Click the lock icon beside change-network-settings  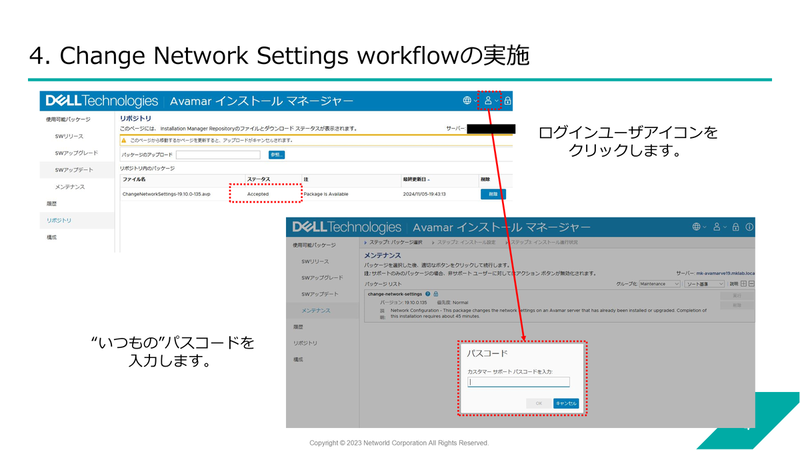(x=436, y=294)
